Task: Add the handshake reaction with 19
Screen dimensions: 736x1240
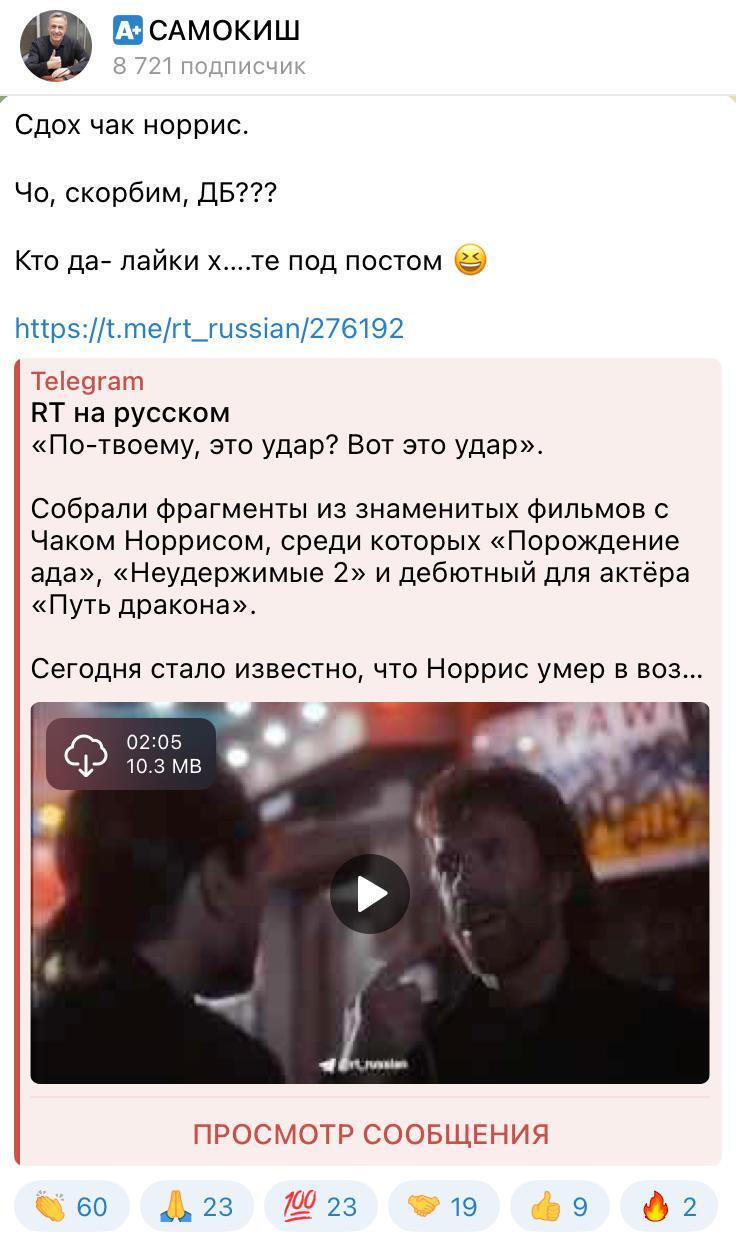Action: coord(444,1207)
